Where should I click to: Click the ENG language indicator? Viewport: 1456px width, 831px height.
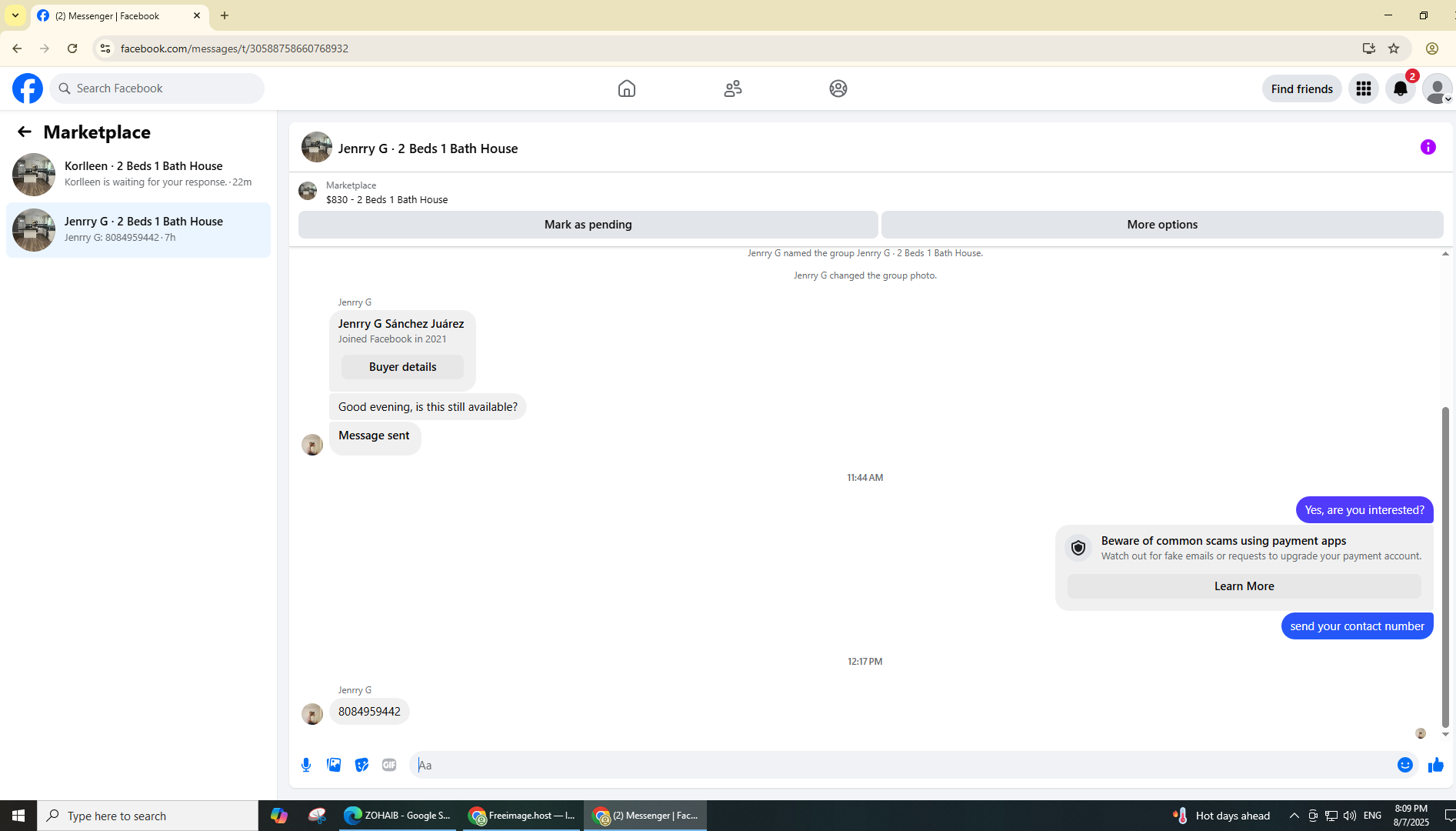(1372, 816)
